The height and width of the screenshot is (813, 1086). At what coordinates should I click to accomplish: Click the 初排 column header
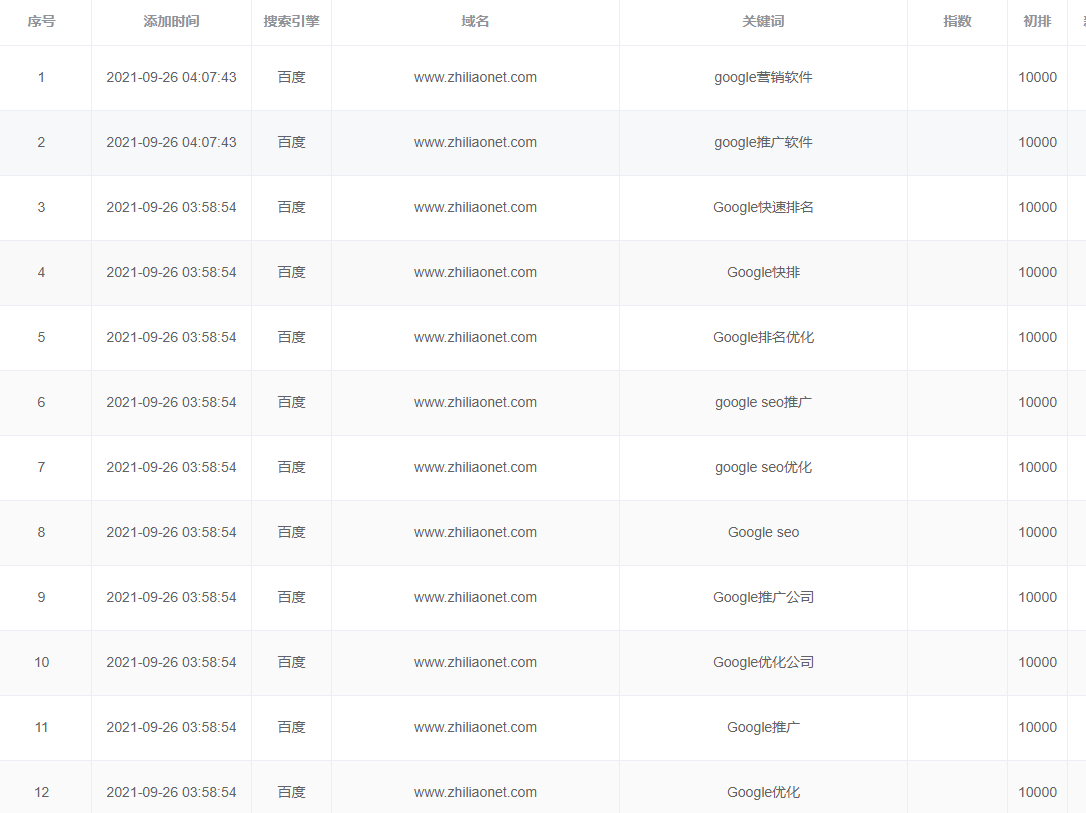(1037, 21)
